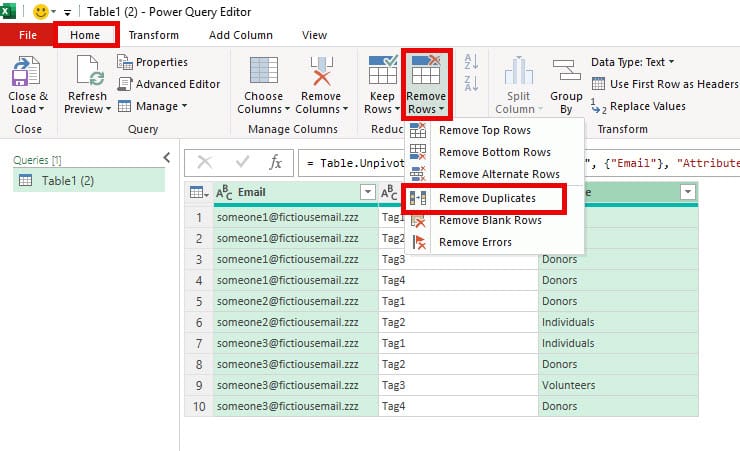Viewport: 740px width, 451px height.
Task: Sort ascending A to Z
Action: click(471, 61)
